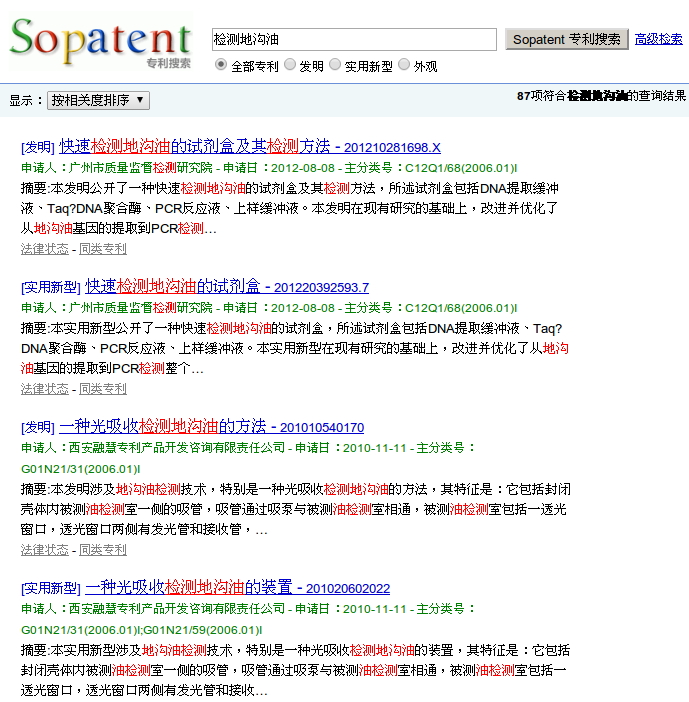
Task: View 法律状态 of second search result
Action: [x=45, y=389]
